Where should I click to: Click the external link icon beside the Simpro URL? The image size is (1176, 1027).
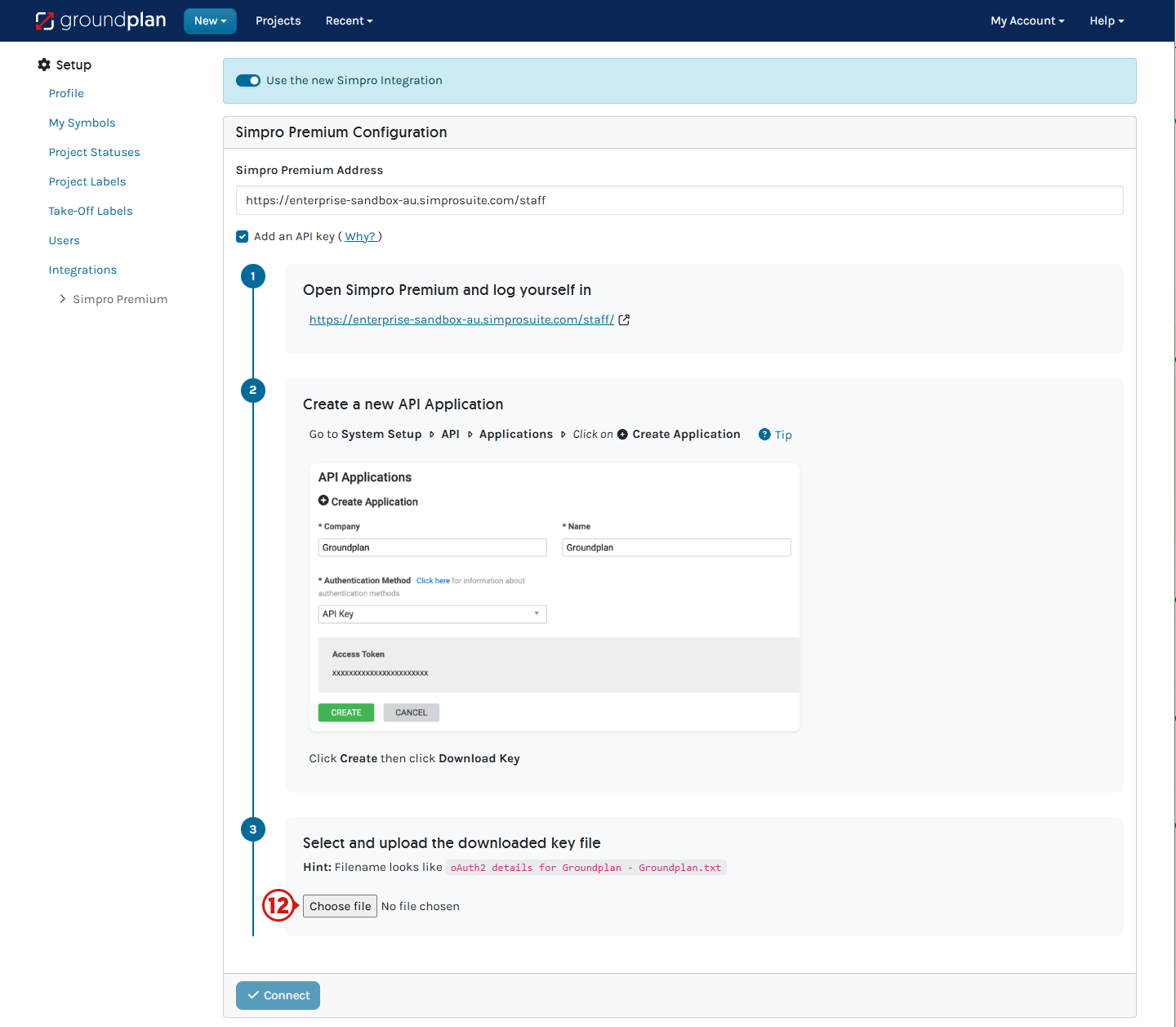point(624,320)
